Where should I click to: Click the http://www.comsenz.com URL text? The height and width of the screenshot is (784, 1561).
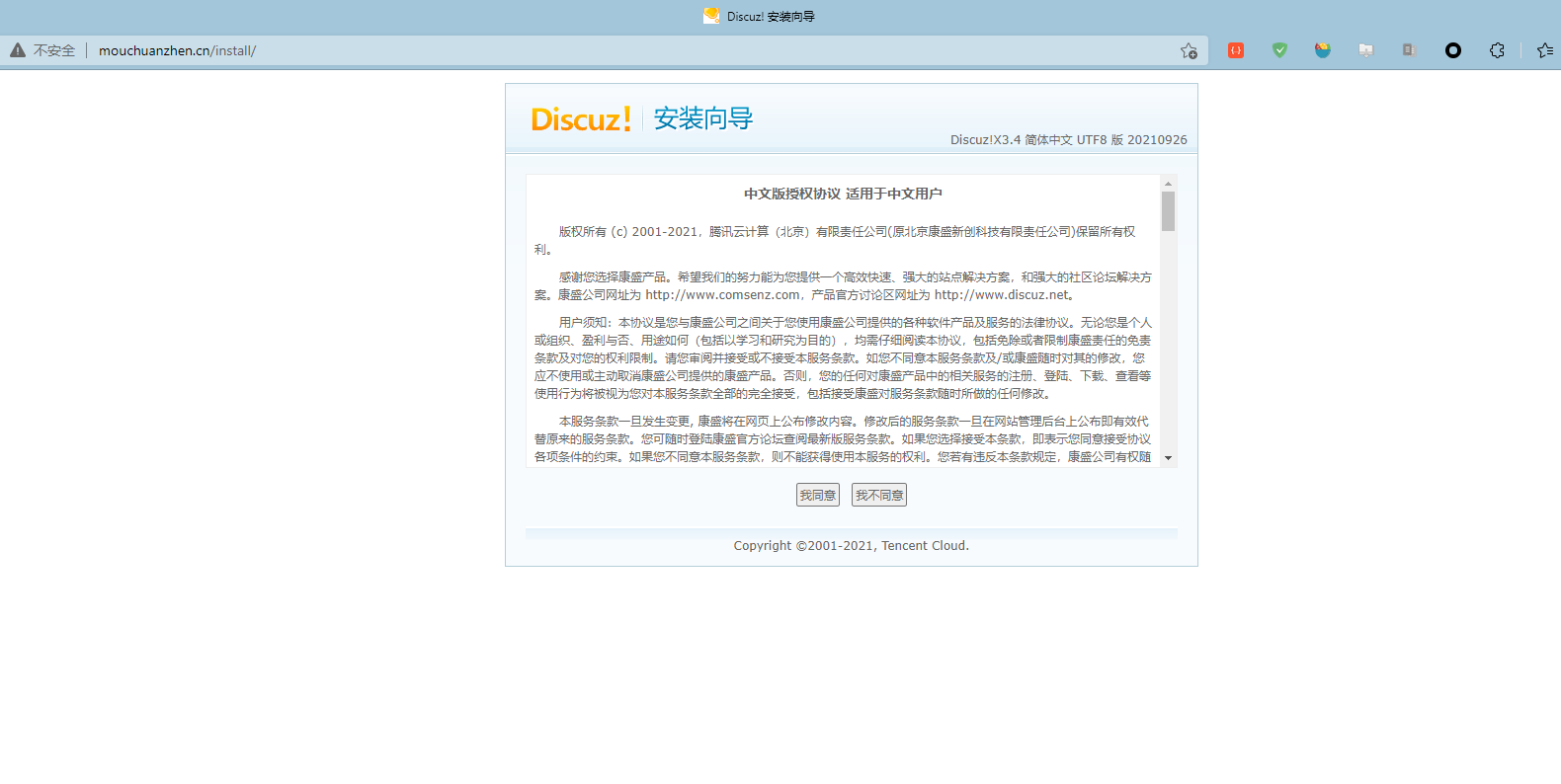(x=723, y=295)
